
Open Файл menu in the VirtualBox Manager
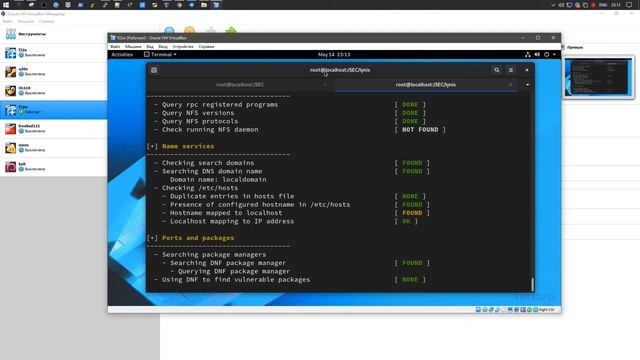point(7,21)
